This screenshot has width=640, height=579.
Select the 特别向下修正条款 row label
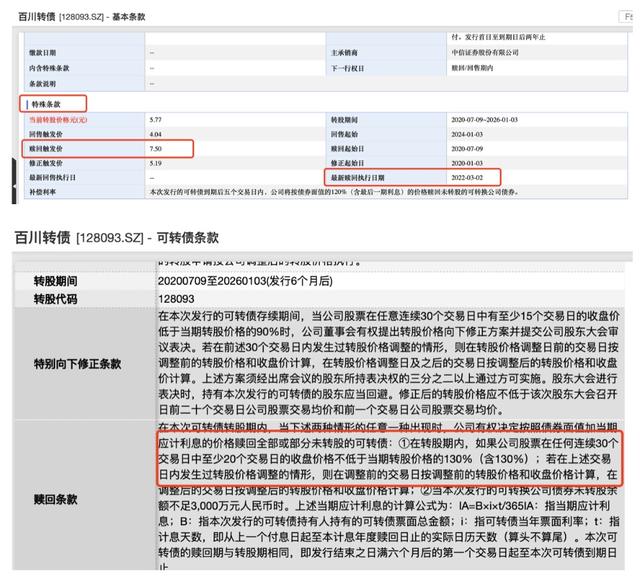click(x=78, y=364)
